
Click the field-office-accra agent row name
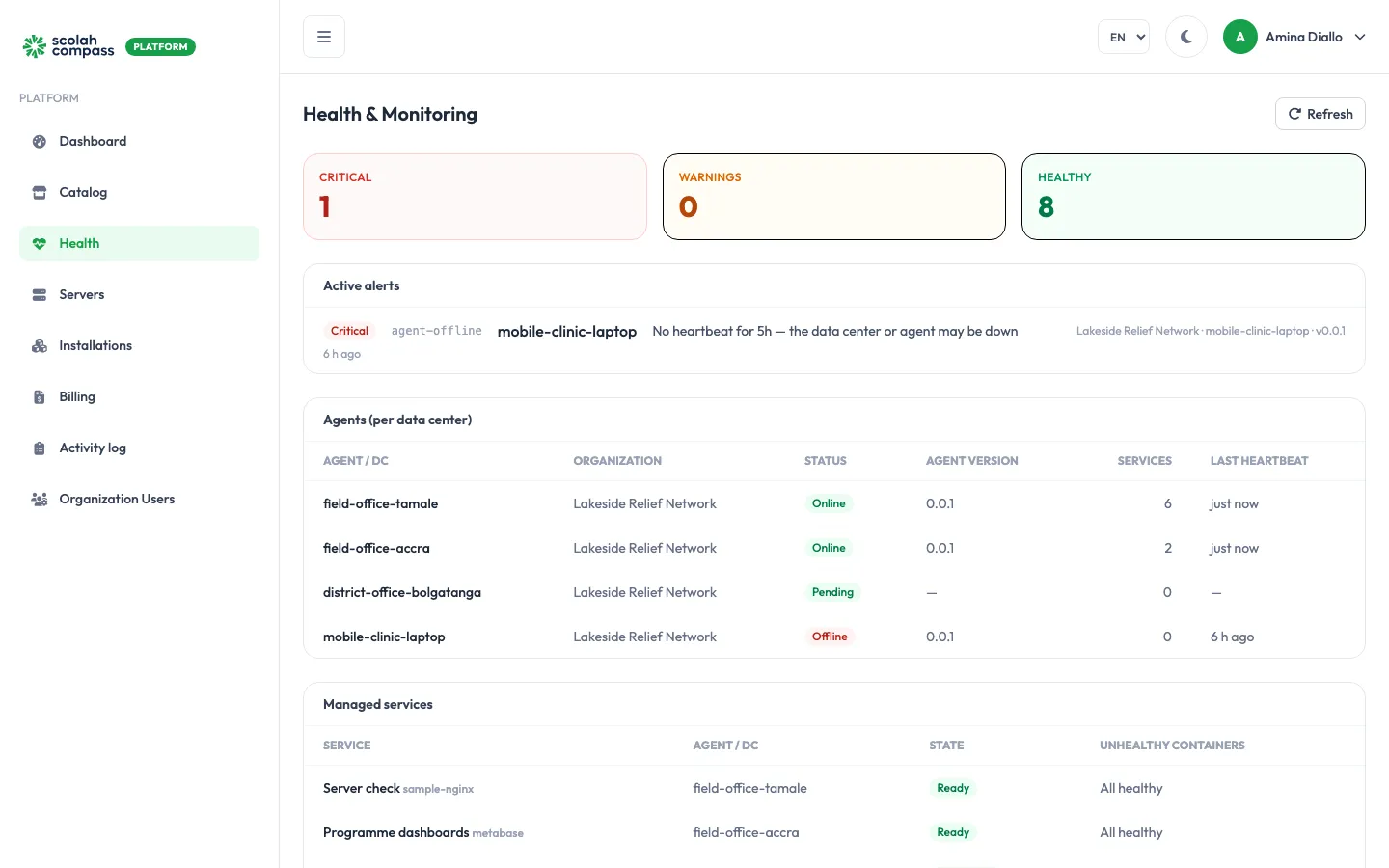click(376, 548)
